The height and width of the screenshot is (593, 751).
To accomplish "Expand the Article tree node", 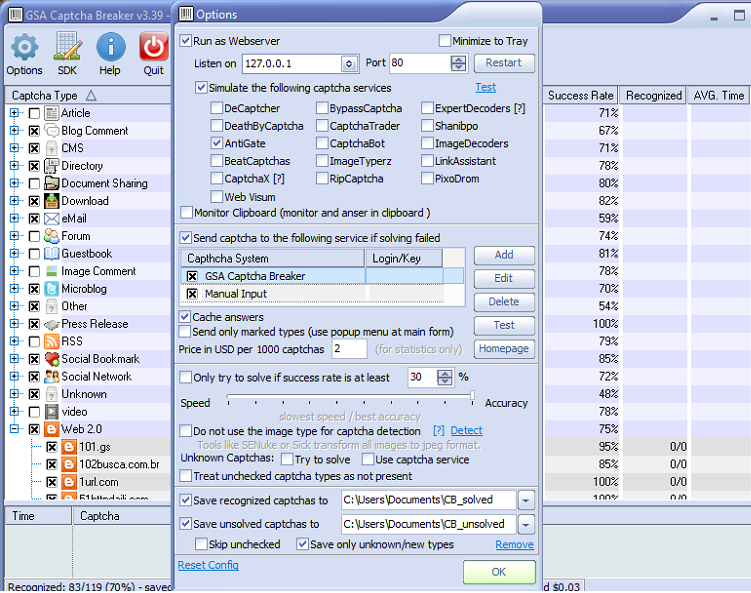I will (x=14, y=113).
